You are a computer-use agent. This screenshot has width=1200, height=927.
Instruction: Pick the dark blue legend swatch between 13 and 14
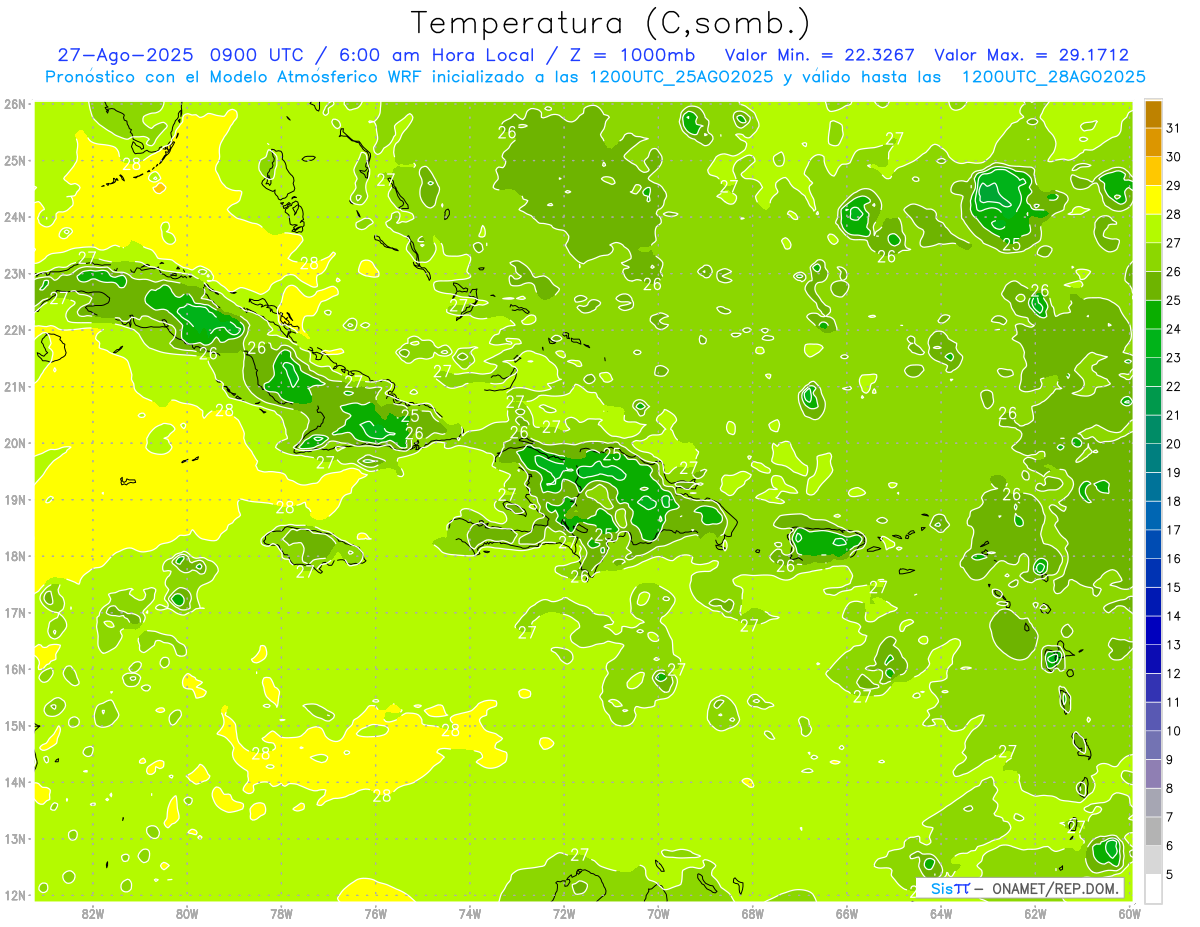tap(1153, 630)
